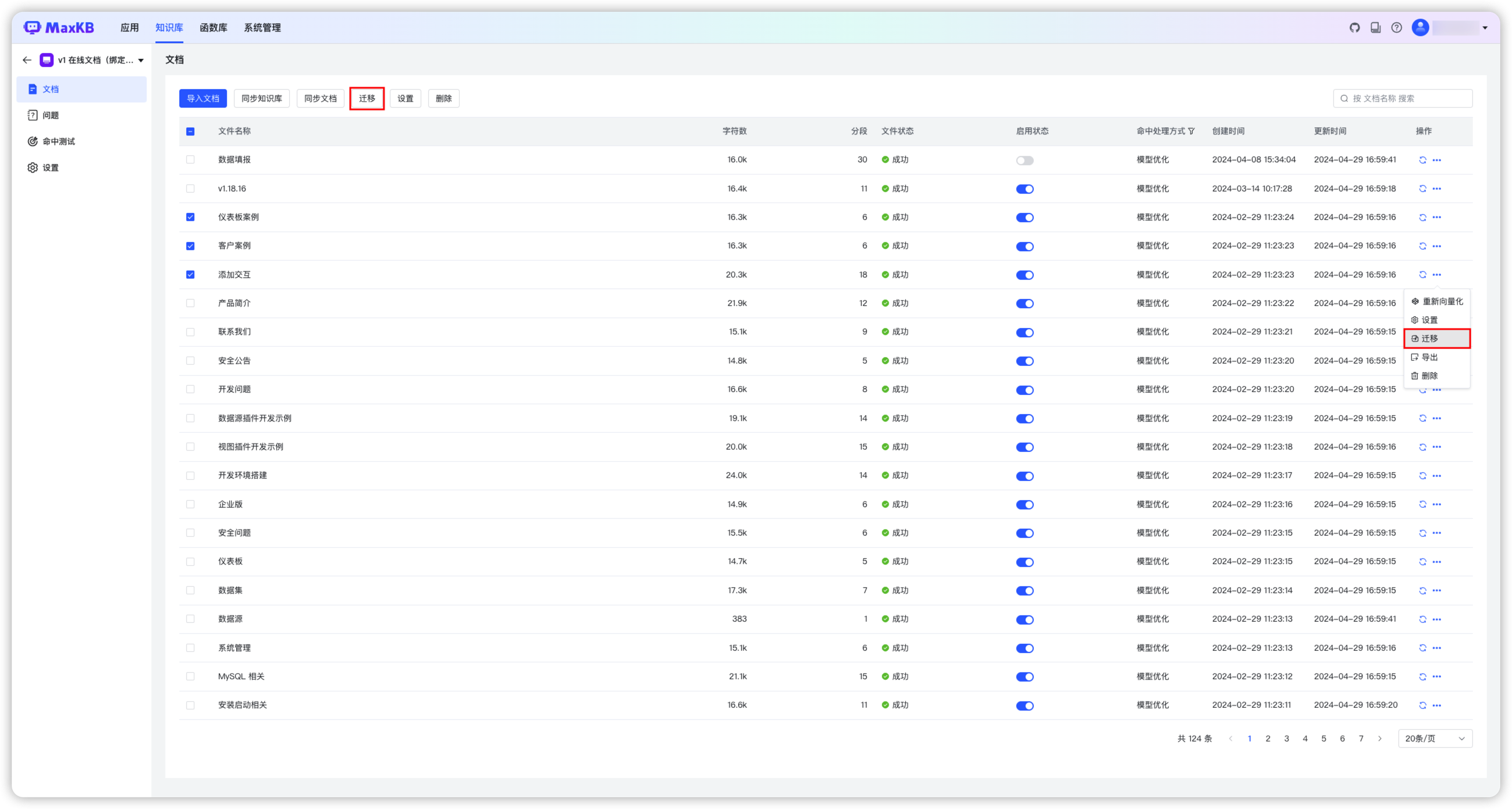Image resolution: width=1512 pixels, height=809 pixels.
Task: Click the 同步知识库 button
Action: [261, 98]
